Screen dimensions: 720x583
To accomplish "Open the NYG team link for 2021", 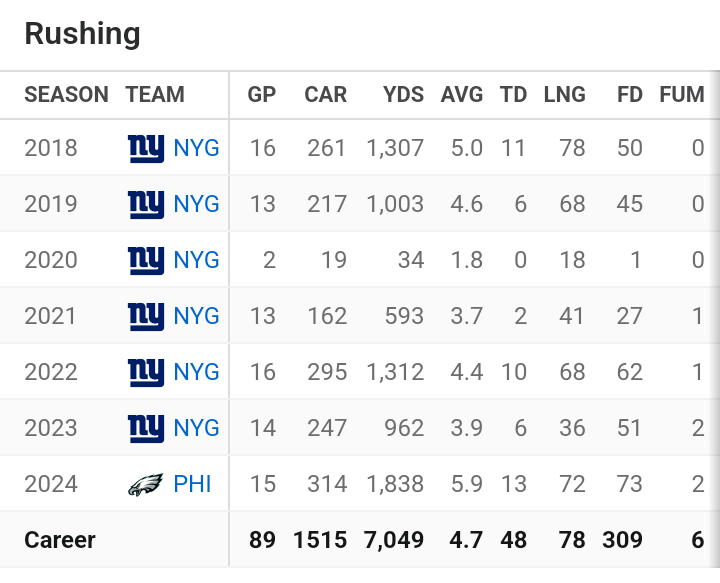I will 196,316.
